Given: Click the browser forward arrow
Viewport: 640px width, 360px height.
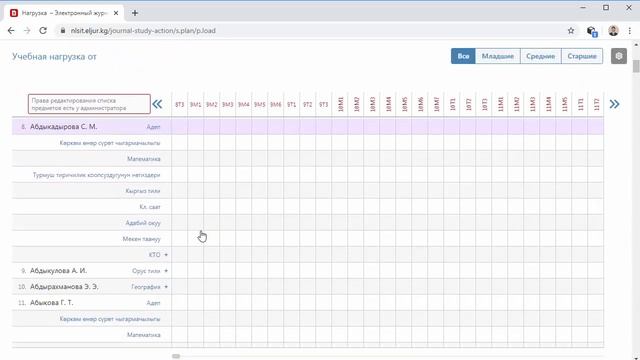Looking at the screenshot, I should coord(27,31).
